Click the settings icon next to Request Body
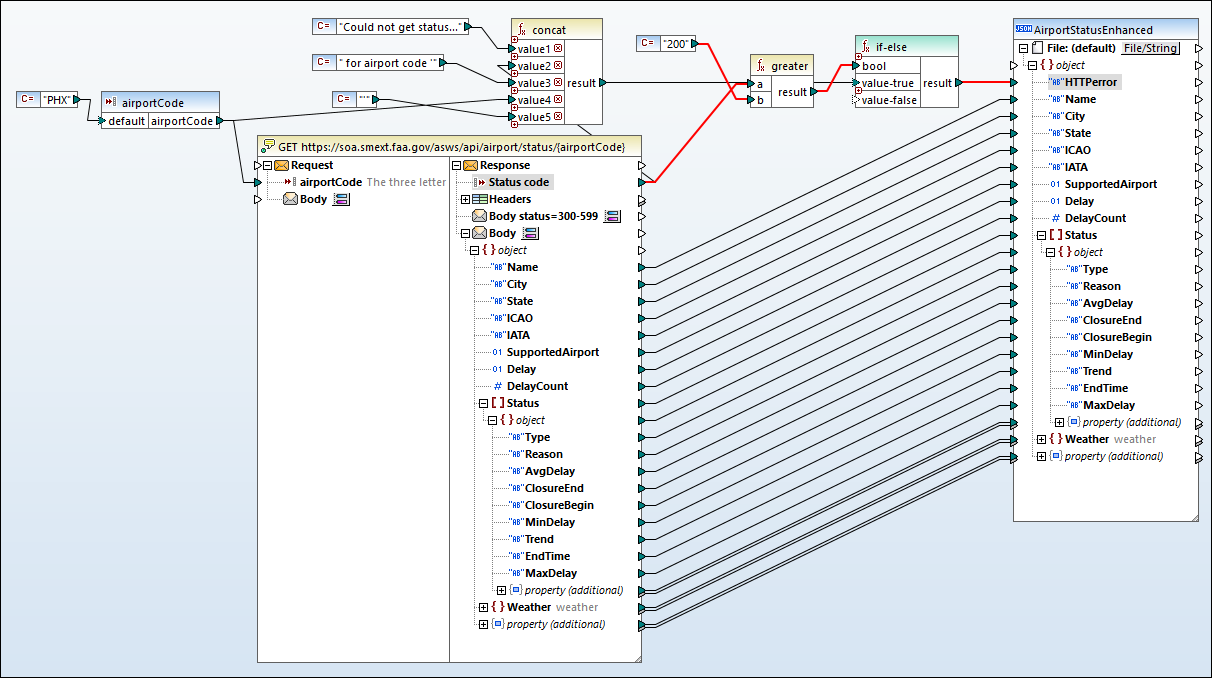This screenshot has width=1212, height=678. click(341, 199)
